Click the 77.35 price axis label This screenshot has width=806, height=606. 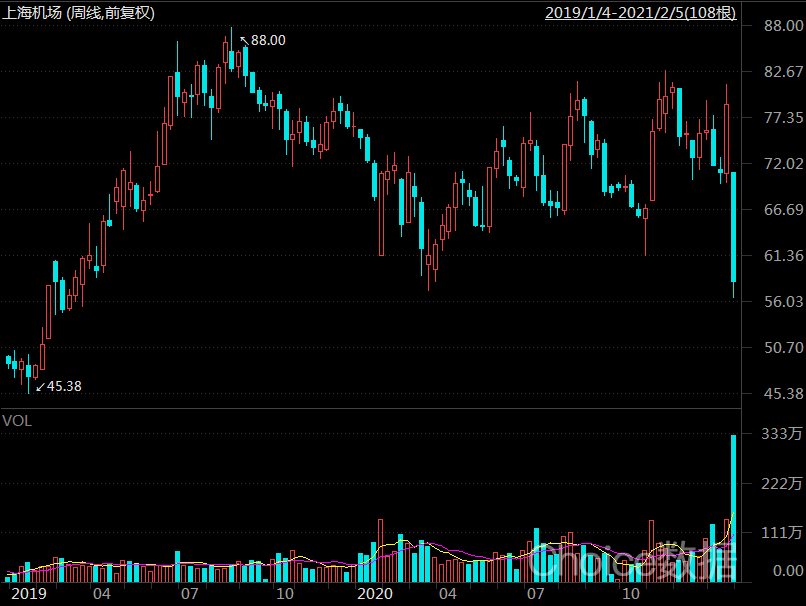coord(776,118)
